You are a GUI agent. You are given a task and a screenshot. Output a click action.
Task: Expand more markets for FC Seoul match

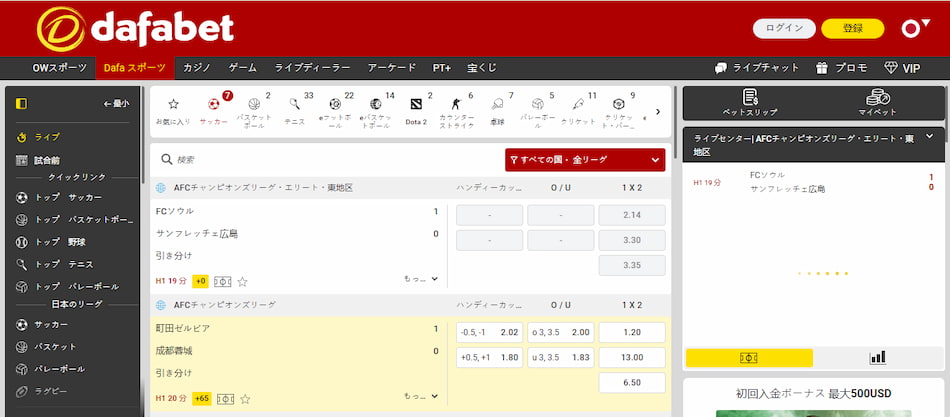[421, 279]
